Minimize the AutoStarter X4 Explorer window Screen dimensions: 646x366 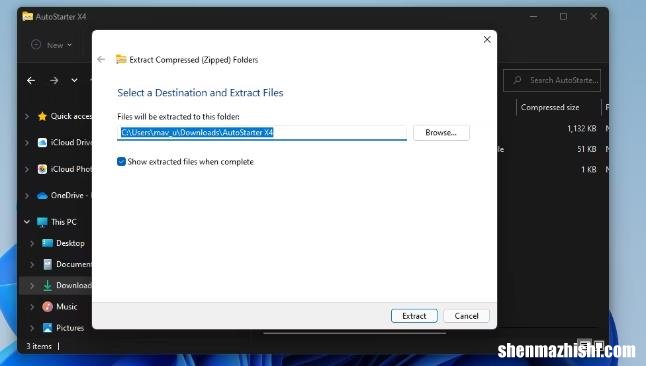tap(534, 17)
